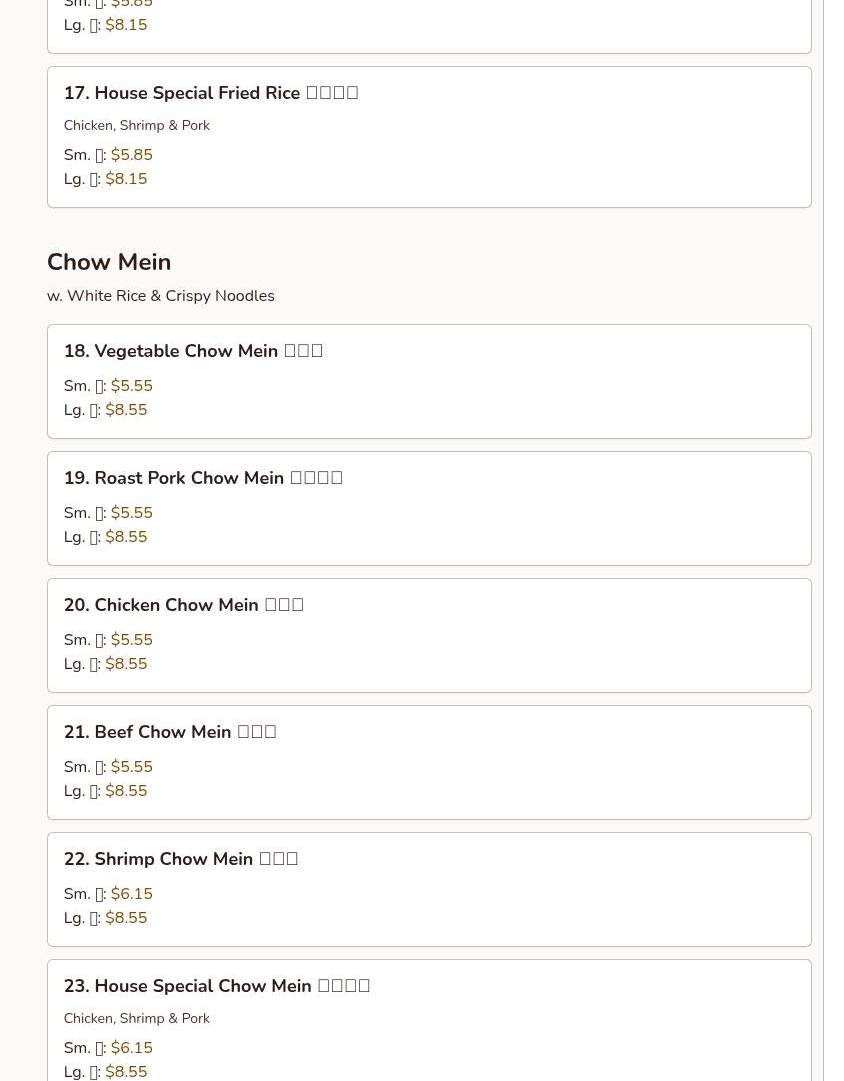Viewport: 844px width, 1081px height.
Task: Select the Chow Mein section heading
Action: coord(109,262)
